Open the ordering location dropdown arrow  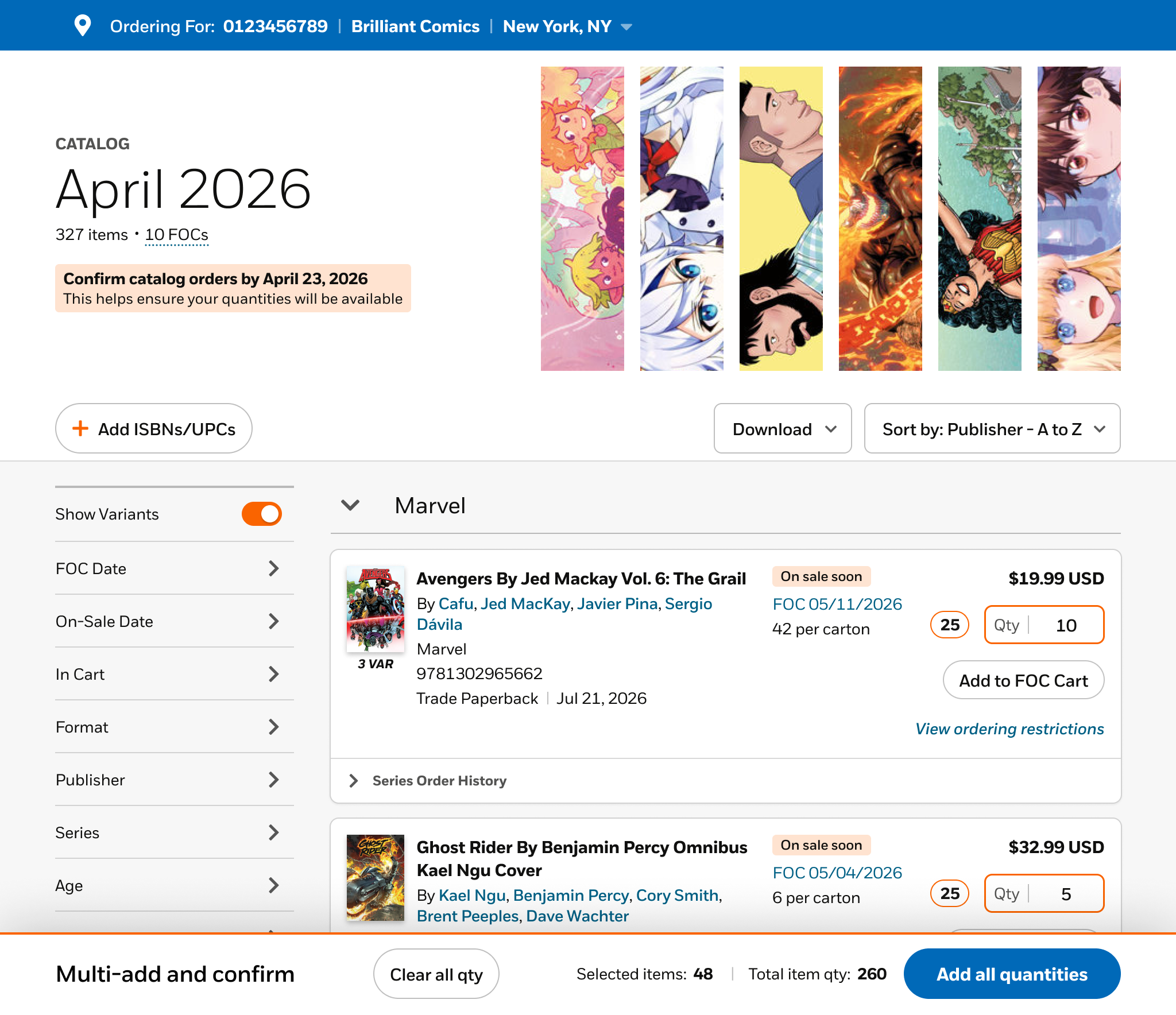point(626,27)
